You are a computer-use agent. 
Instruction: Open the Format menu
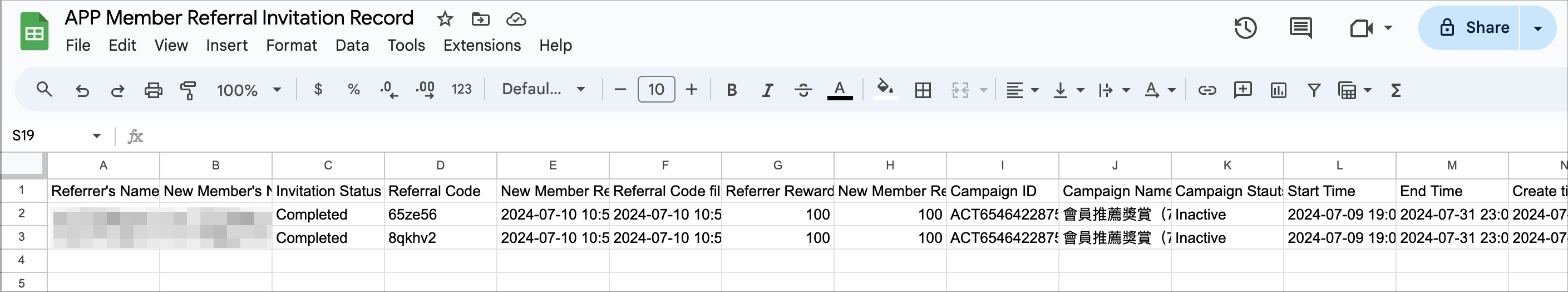click(291, 45)
